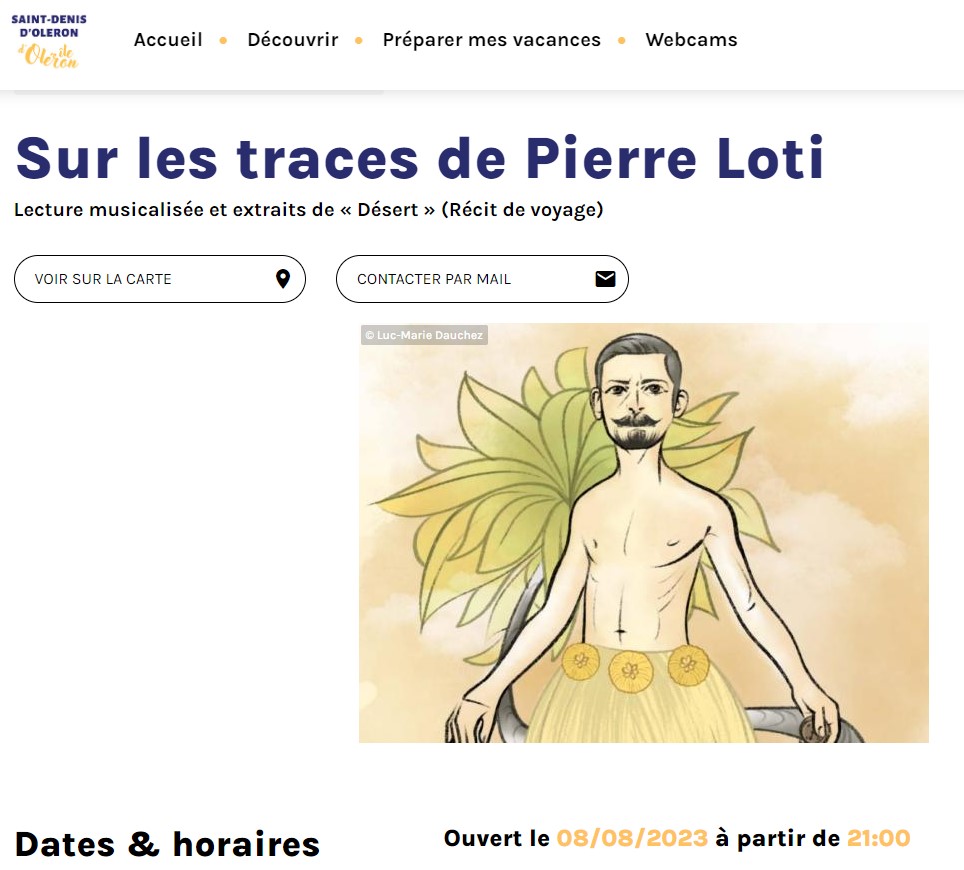This screenshot has width=964, height=870.
Task: Click the Dates & horaires heading
Action: (x=167, y=844)
